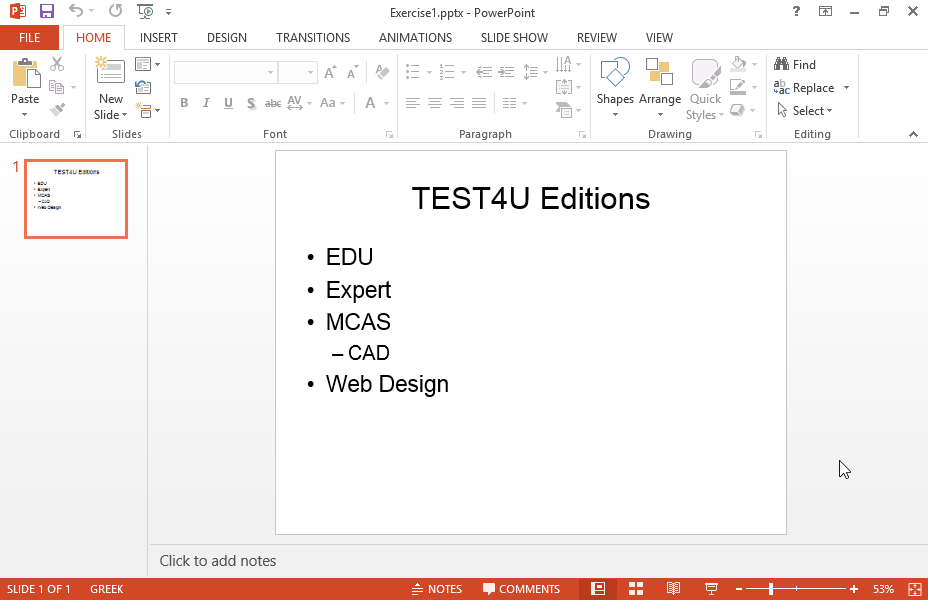Toggle Text Shadow
The width and height of the screenshot is (928, 600).
tap(251, 103)
